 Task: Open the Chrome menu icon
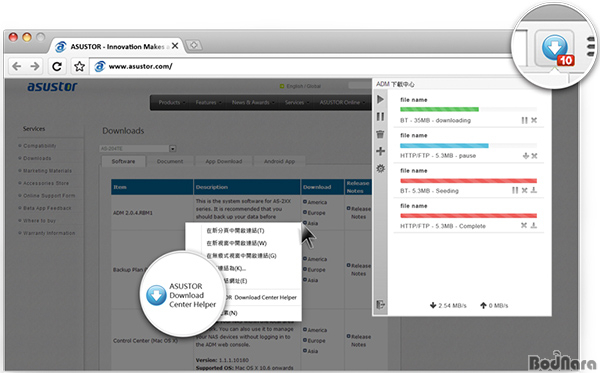pyautogui.click(x=590, y=47)
